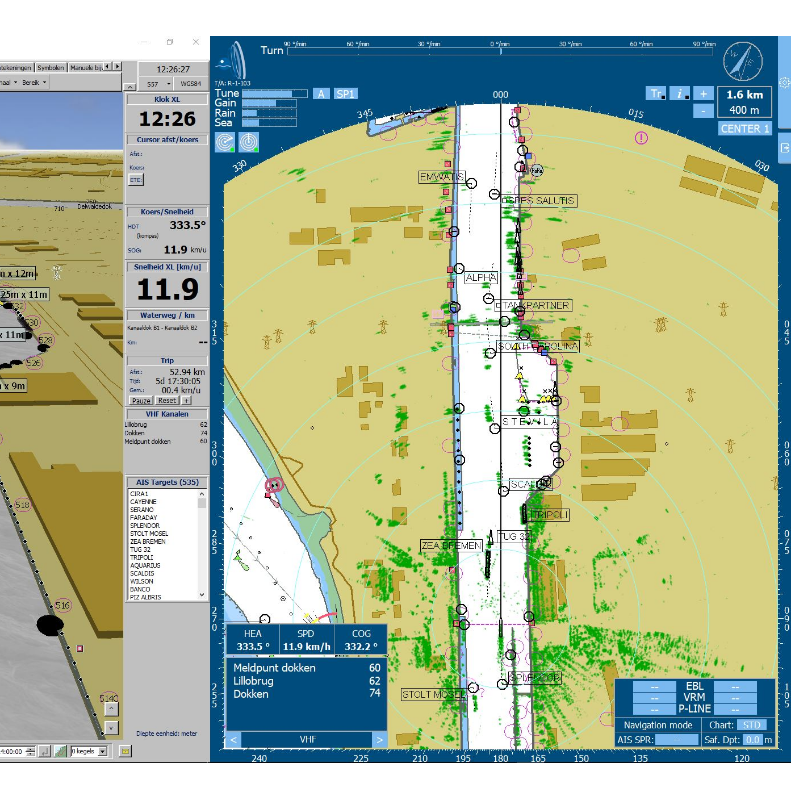Adjust the Sea clutter slider
The height and width of the screenshot is (800, 800).
(269, 123)
